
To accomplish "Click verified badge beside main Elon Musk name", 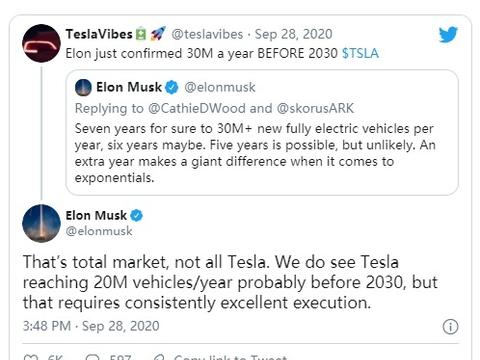I will click(136, 215).
